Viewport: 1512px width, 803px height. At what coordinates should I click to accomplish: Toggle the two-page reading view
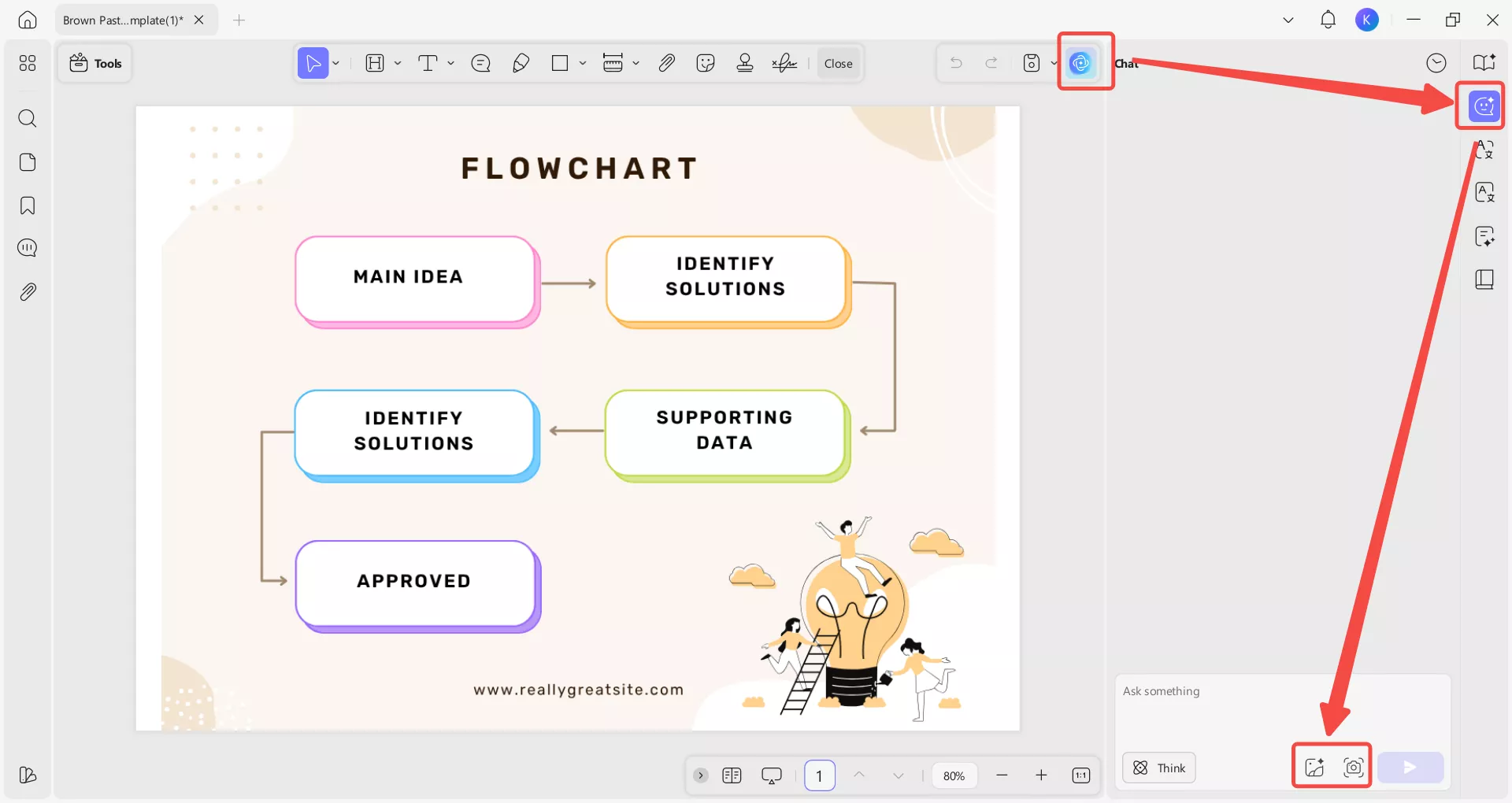pos(732,776)
